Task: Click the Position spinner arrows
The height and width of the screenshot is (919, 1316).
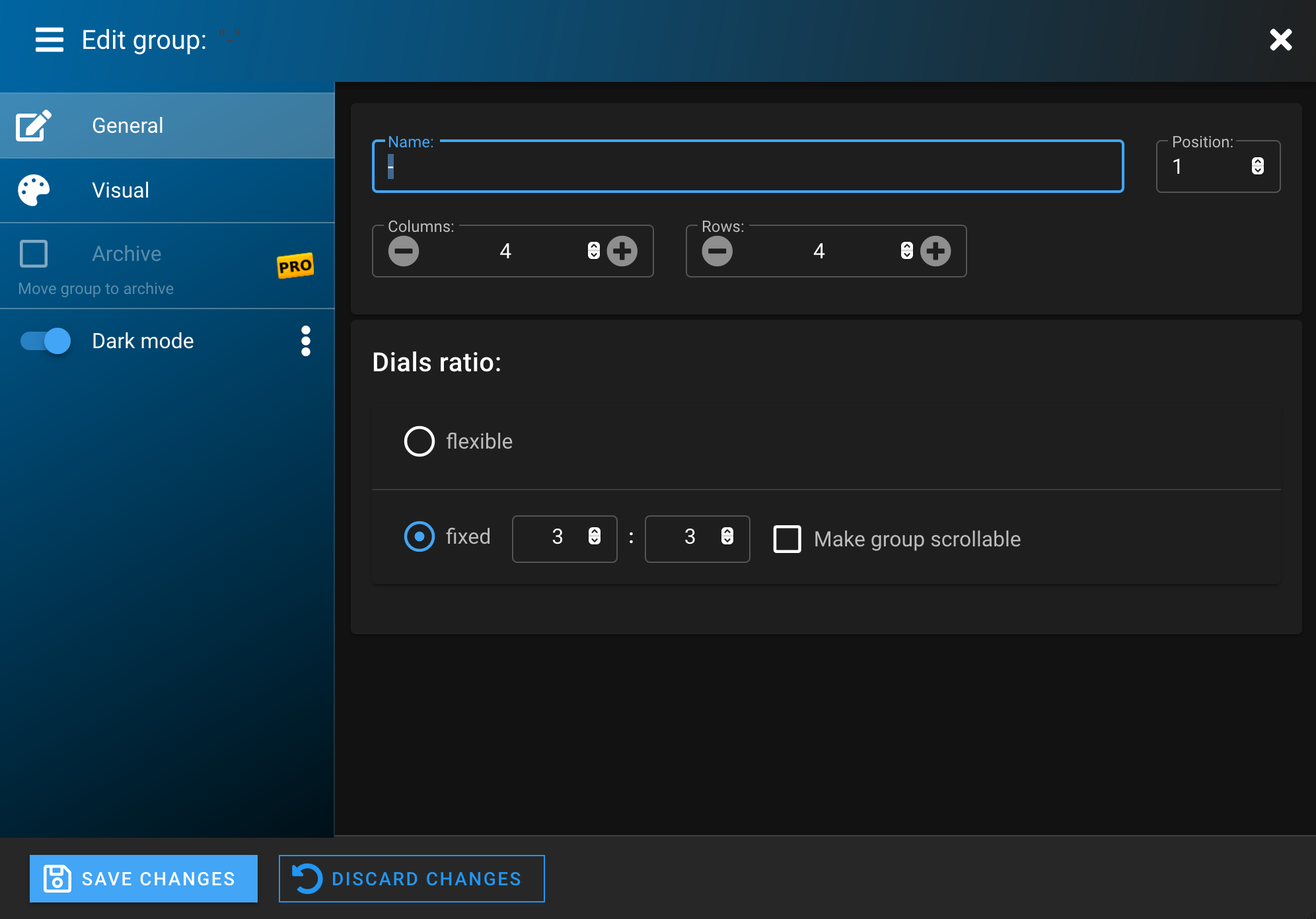Action: [1258, 166]
